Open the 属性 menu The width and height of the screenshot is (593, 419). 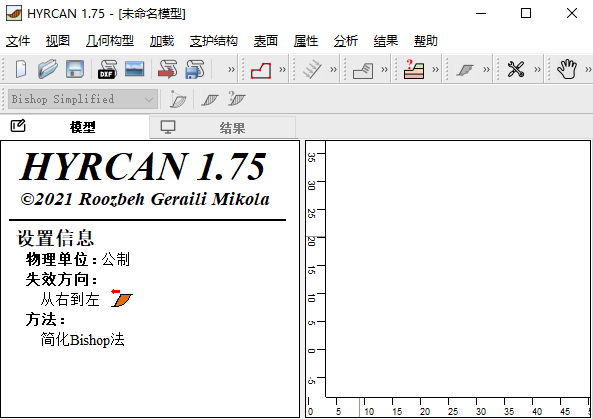306,41
